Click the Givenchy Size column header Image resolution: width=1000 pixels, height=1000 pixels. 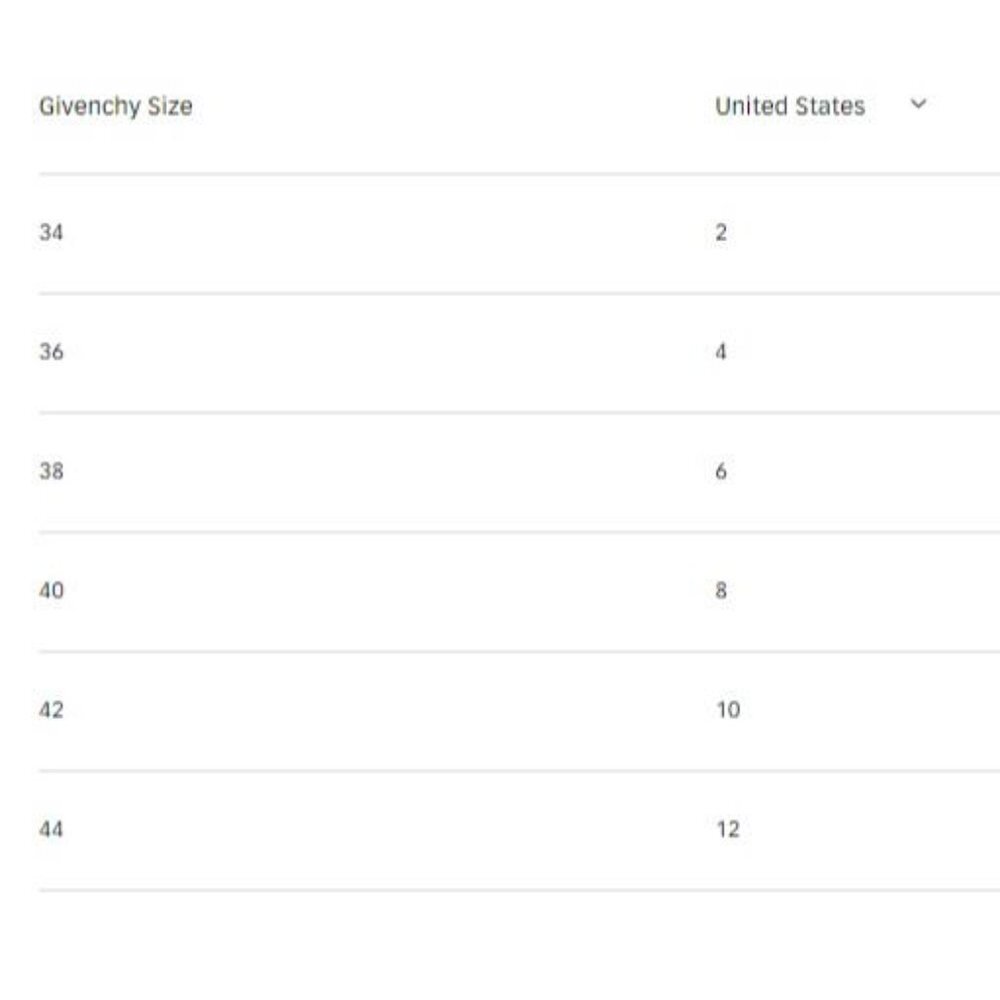click(x=115, y=106)
